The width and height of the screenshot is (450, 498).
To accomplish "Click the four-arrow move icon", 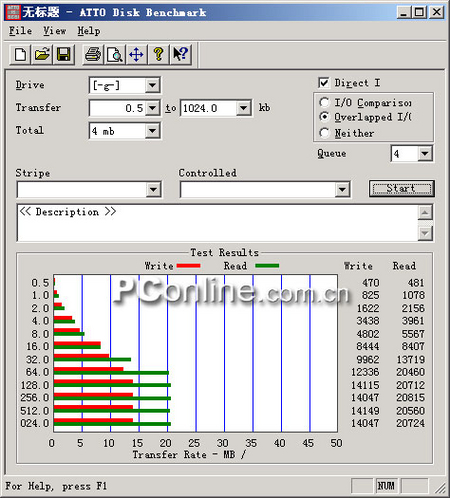I will (136, 54).
